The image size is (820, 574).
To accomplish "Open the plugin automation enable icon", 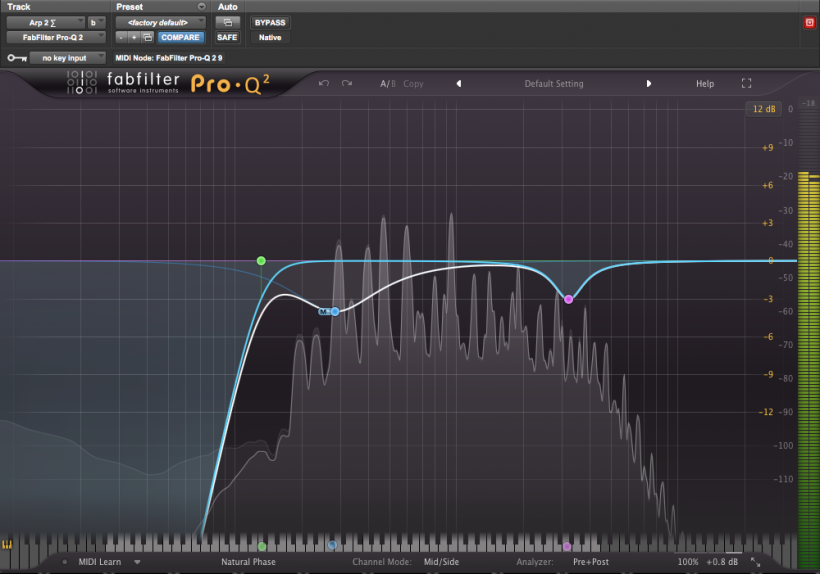I will pyautogui.click(x=227, y=22).
